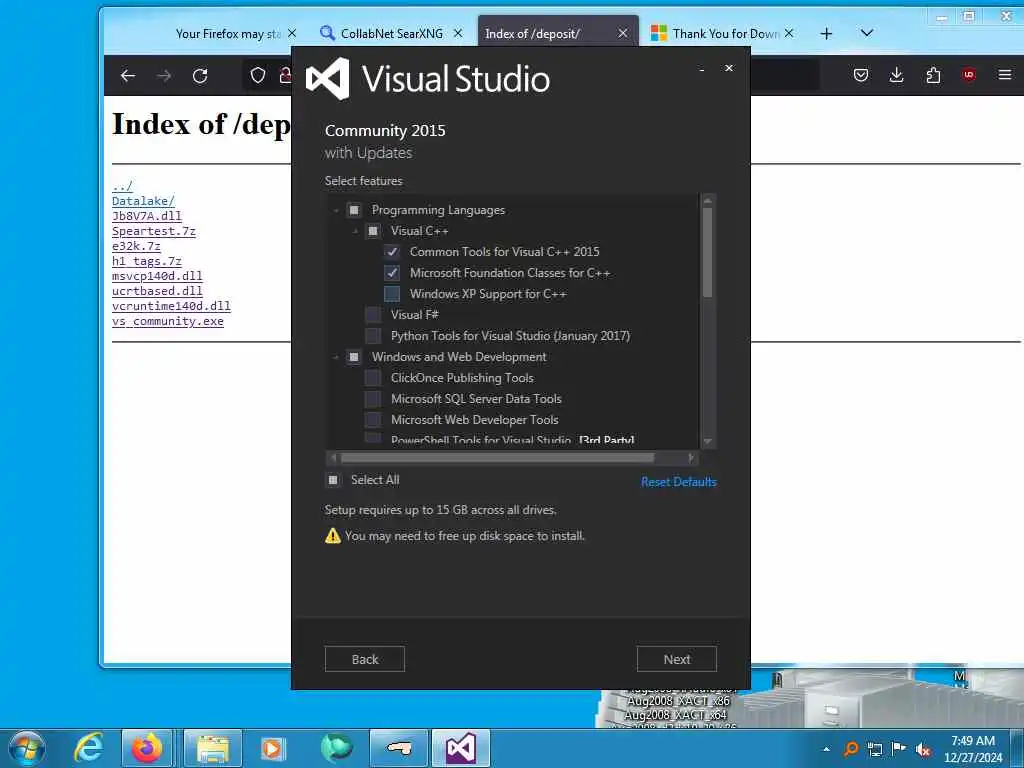
Task: Check Microsoft SQL Server Data Tools
Action: point(373,399)
